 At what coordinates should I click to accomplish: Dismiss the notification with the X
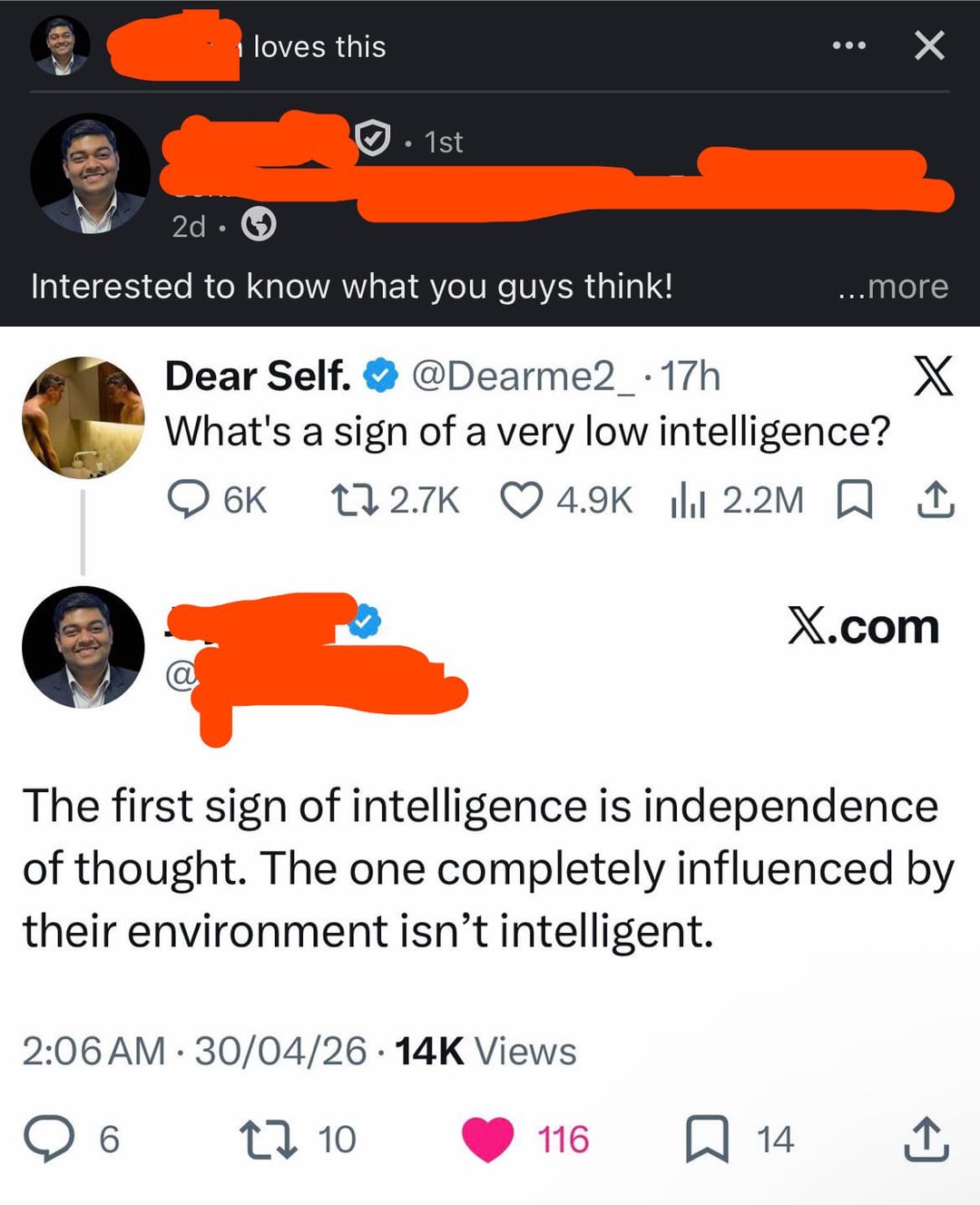click(x=929, y=44)
